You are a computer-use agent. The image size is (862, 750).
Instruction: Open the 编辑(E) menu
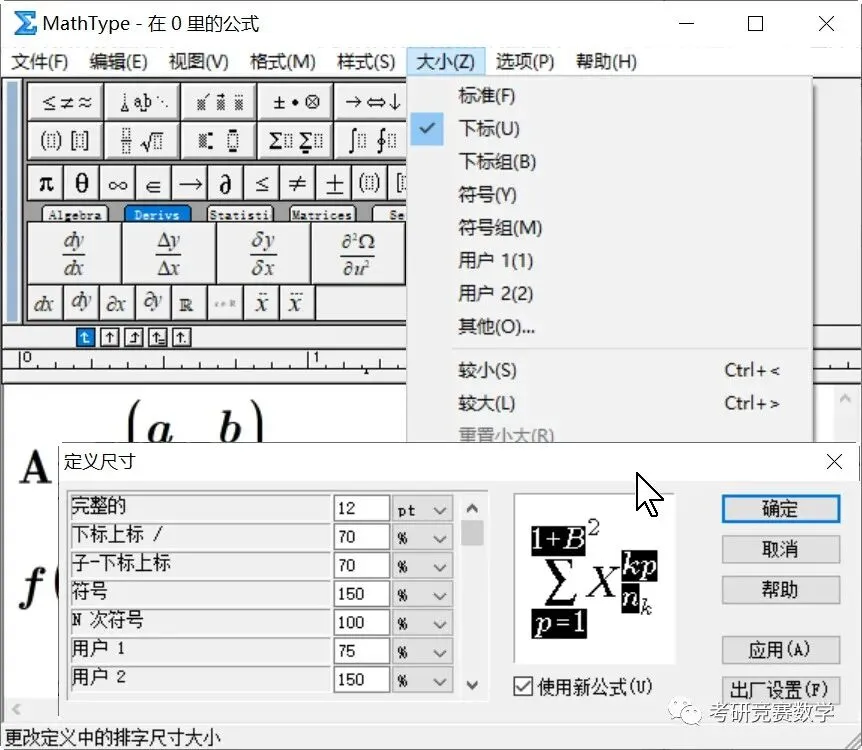click(119, 62)
